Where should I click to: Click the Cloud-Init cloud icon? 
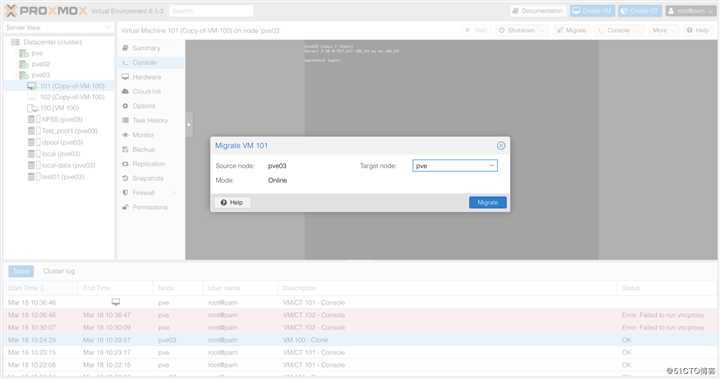(x=125, y=91)
